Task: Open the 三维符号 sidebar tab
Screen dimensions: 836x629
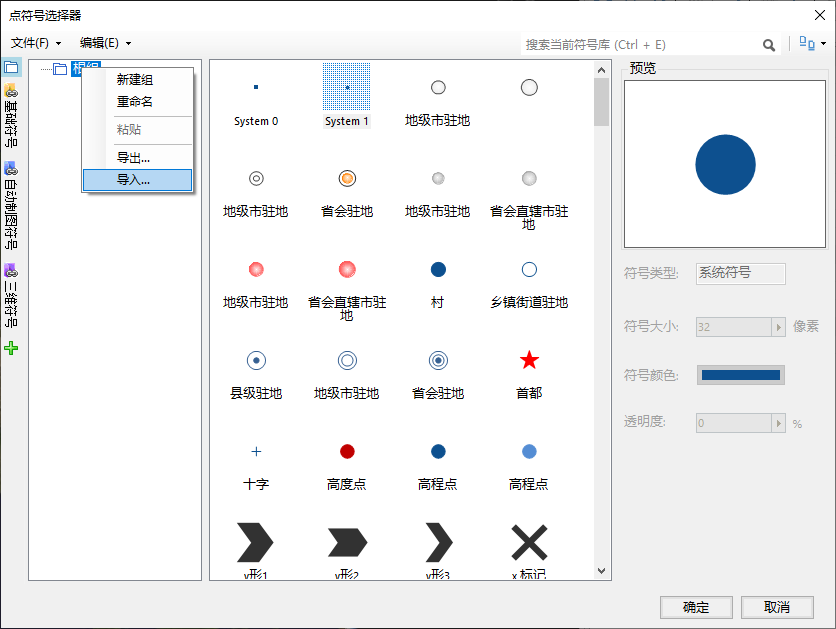Action: click(11, 295)
